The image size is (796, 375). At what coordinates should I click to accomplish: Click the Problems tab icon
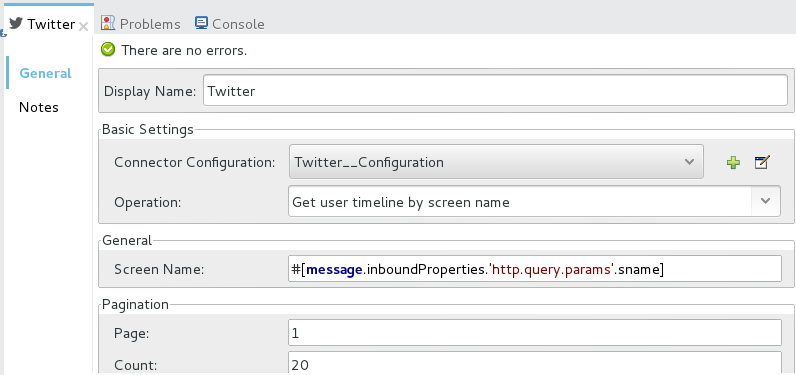[108, 23]
